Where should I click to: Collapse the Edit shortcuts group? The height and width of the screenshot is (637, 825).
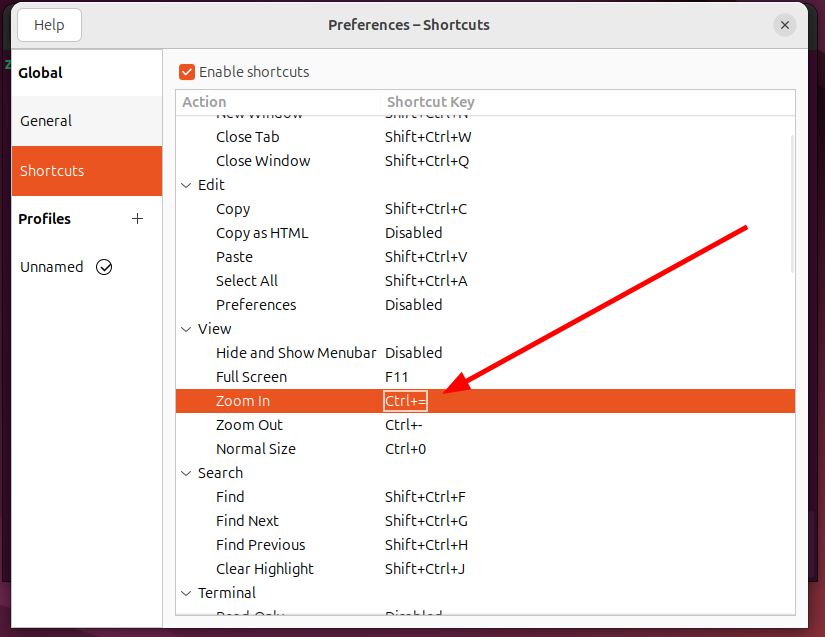pyautogui.click(x=186, y=185)
